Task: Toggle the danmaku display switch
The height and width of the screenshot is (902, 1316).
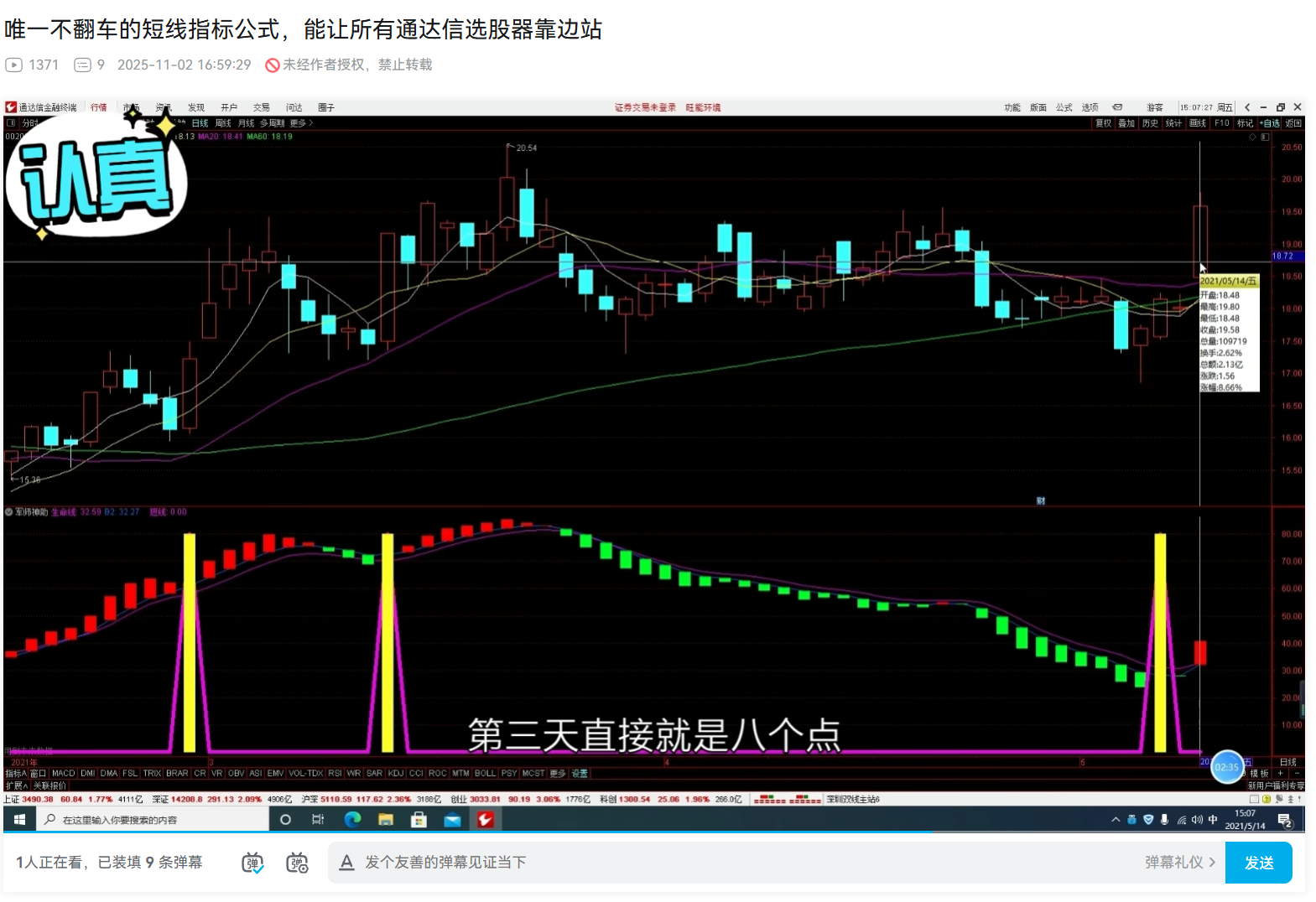Action: pyautogui.click(x=252, y=863)
